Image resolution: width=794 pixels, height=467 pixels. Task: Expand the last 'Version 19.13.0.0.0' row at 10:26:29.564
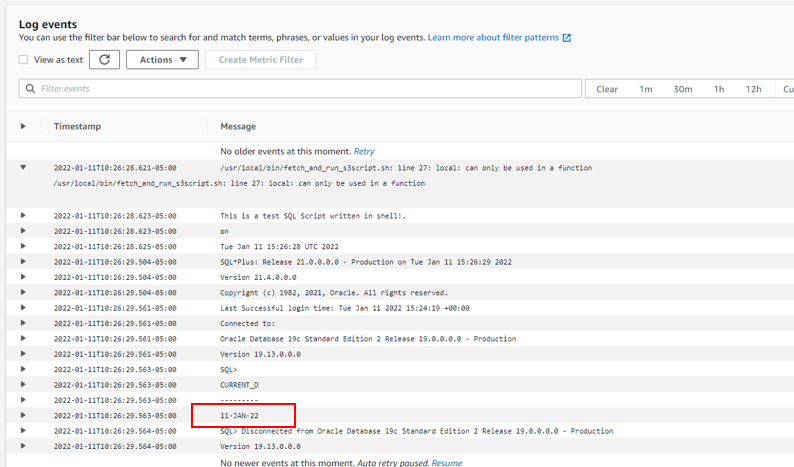tap(23, 446)
